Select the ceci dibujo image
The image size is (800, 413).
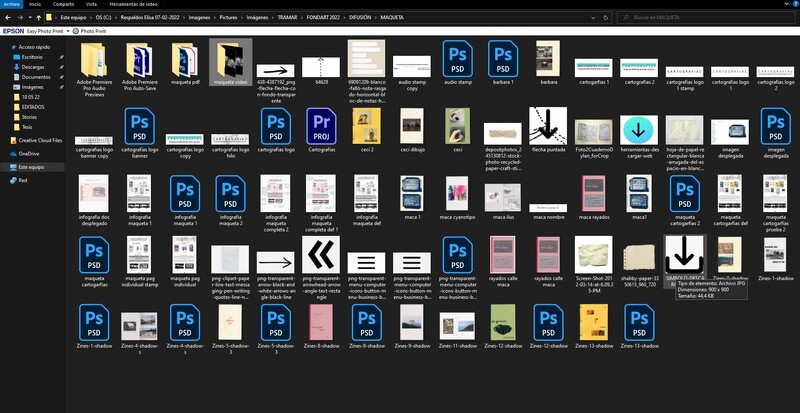tap(412, 130)
